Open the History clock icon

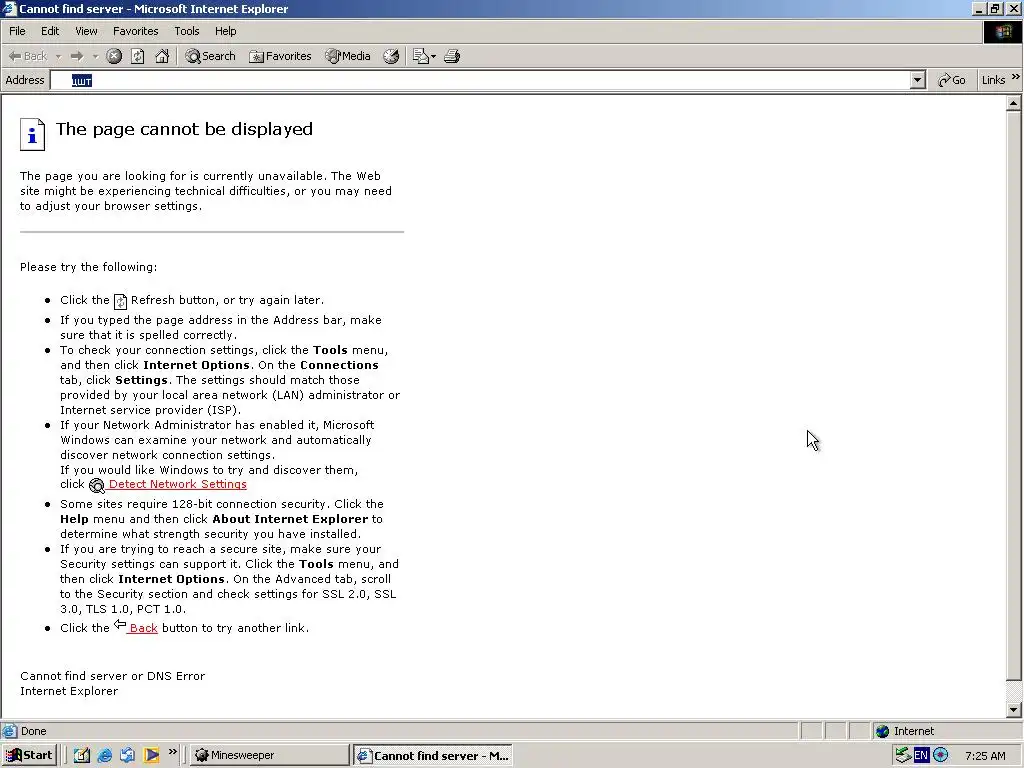391,56
